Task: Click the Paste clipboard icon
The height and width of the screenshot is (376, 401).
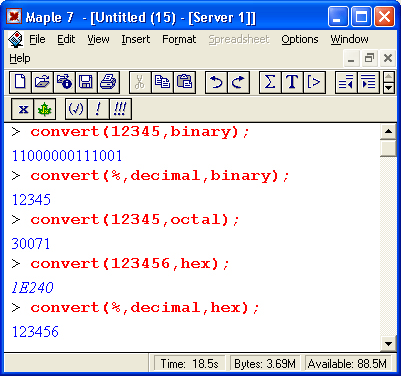Action: tap(184, 82)
